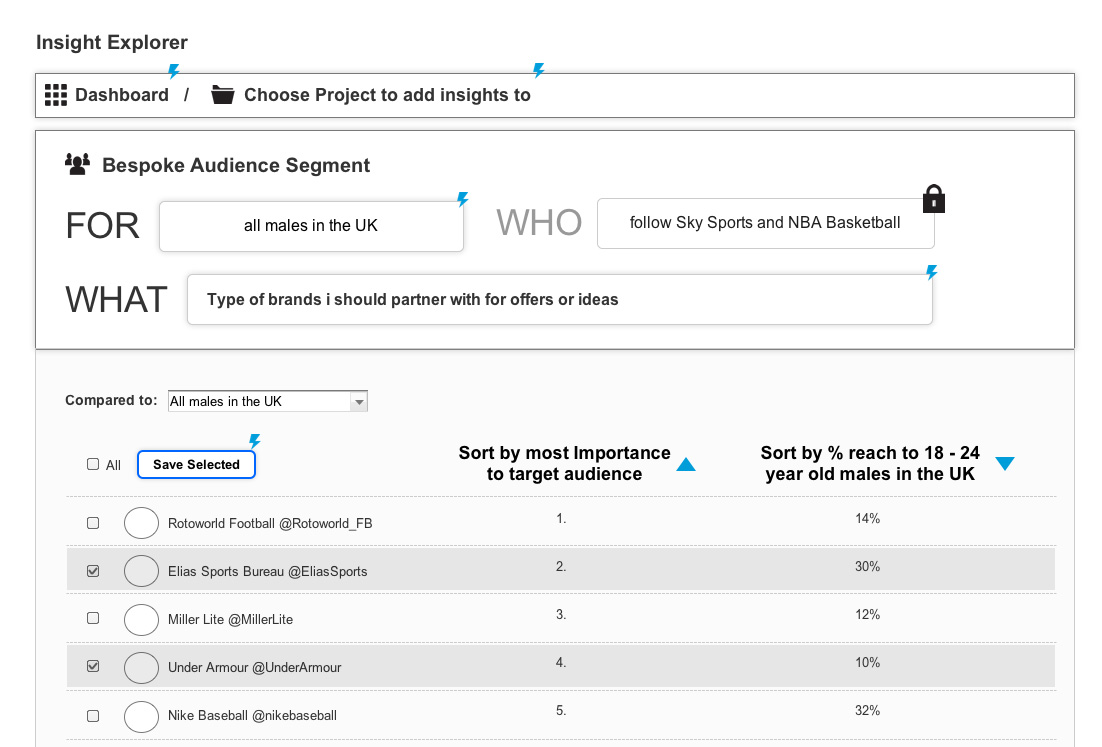Image resolution: width=1102 pixels, height=747 pixels.
Task: Click lightning bolt on Save Selected button
Action: coord(254,441)
